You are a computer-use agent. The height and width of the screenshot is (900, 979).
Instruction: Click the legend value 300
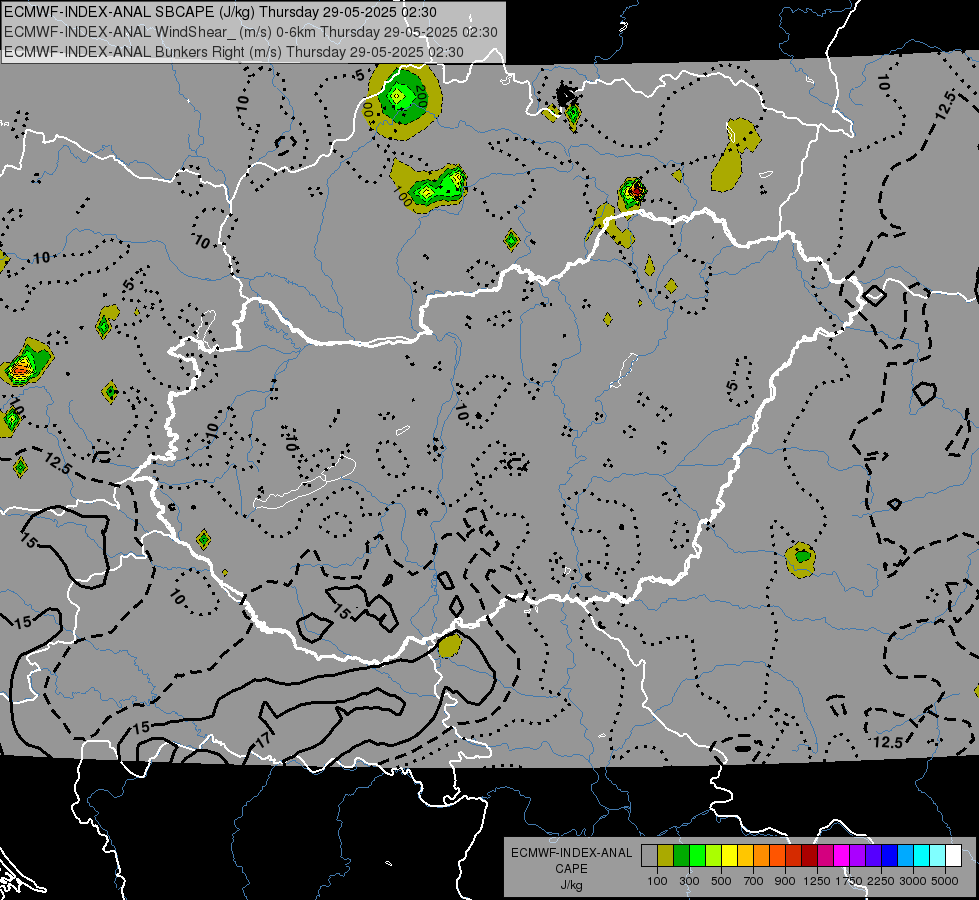(689, 881)
